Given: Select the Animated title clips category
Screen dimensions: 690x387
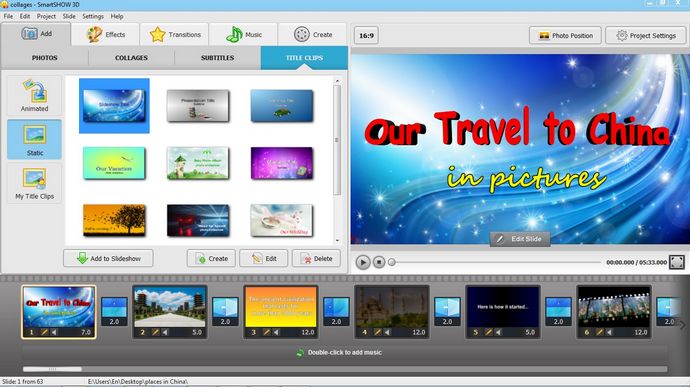Looking at the screenshot, I should pos(34,96).
